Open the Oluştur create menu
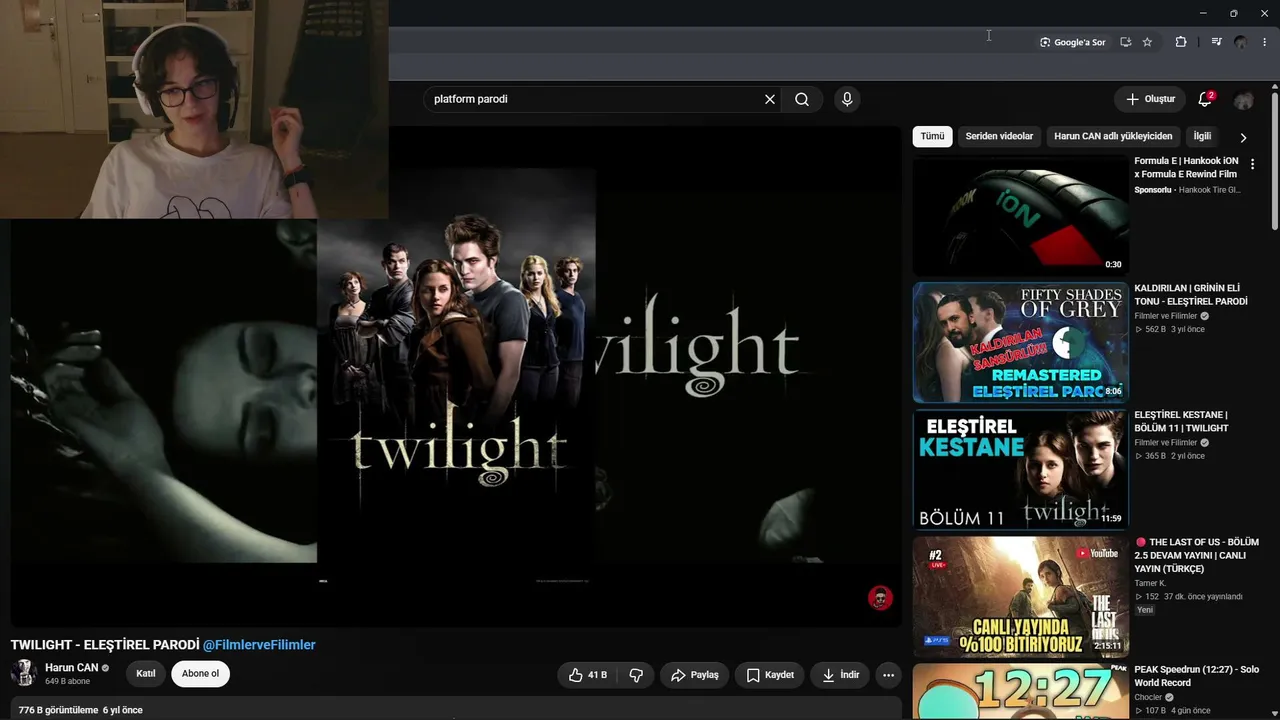 click(x=1150, y=99)
